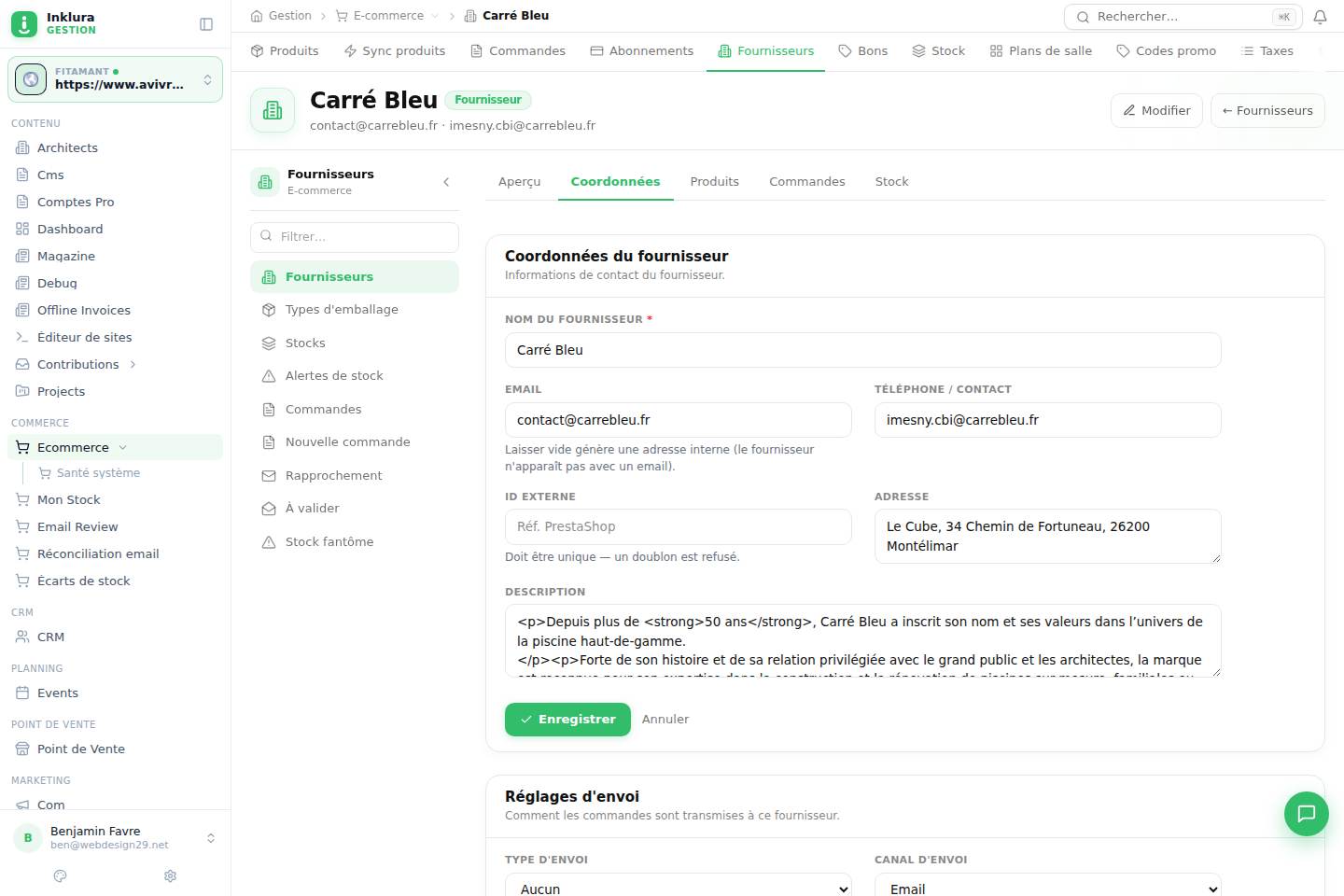Open Events in sidebar
This screenshot has width=1344, height=896.
(x=115, y=693)
